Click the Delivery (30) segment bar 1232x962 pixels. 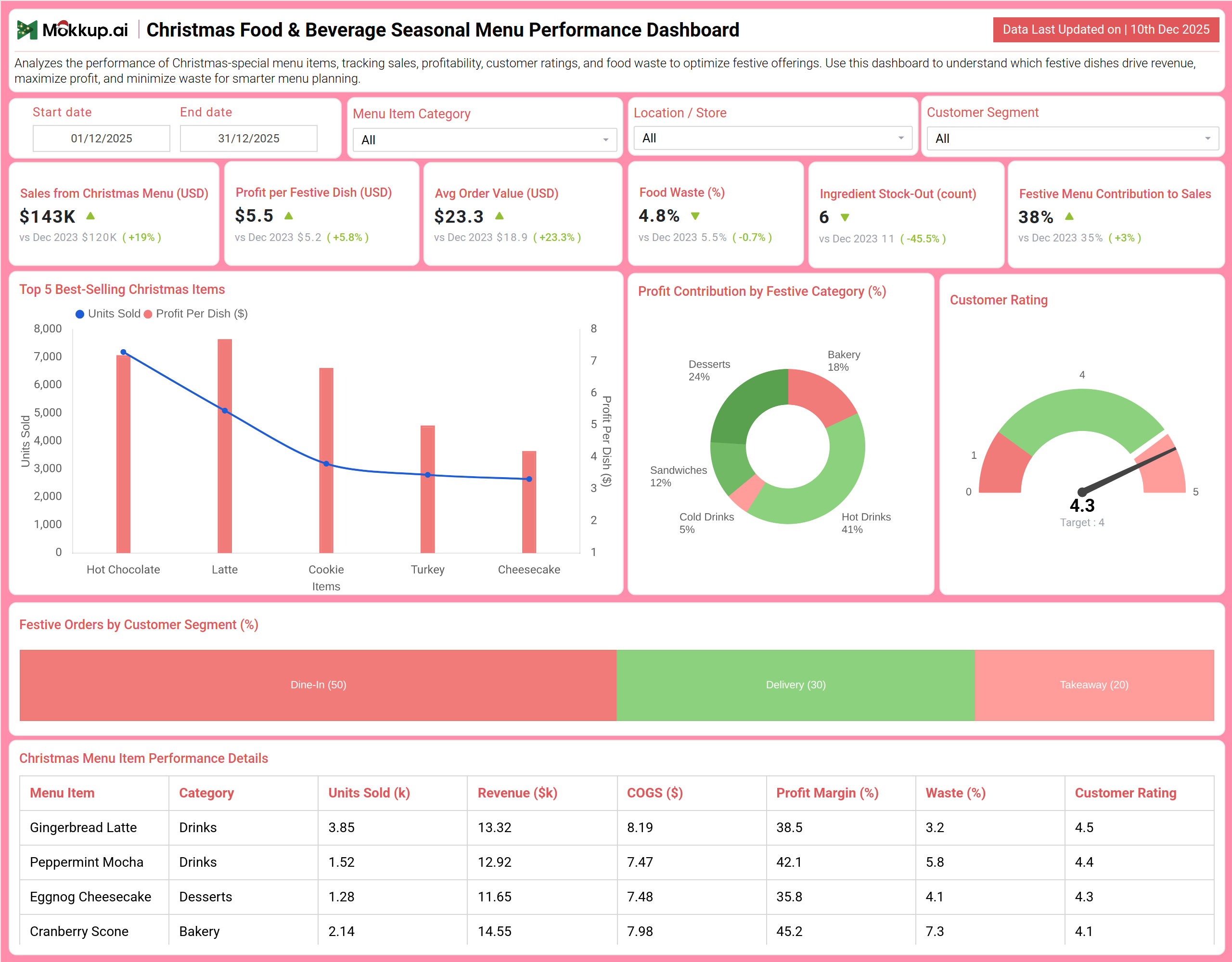(796, 685)
